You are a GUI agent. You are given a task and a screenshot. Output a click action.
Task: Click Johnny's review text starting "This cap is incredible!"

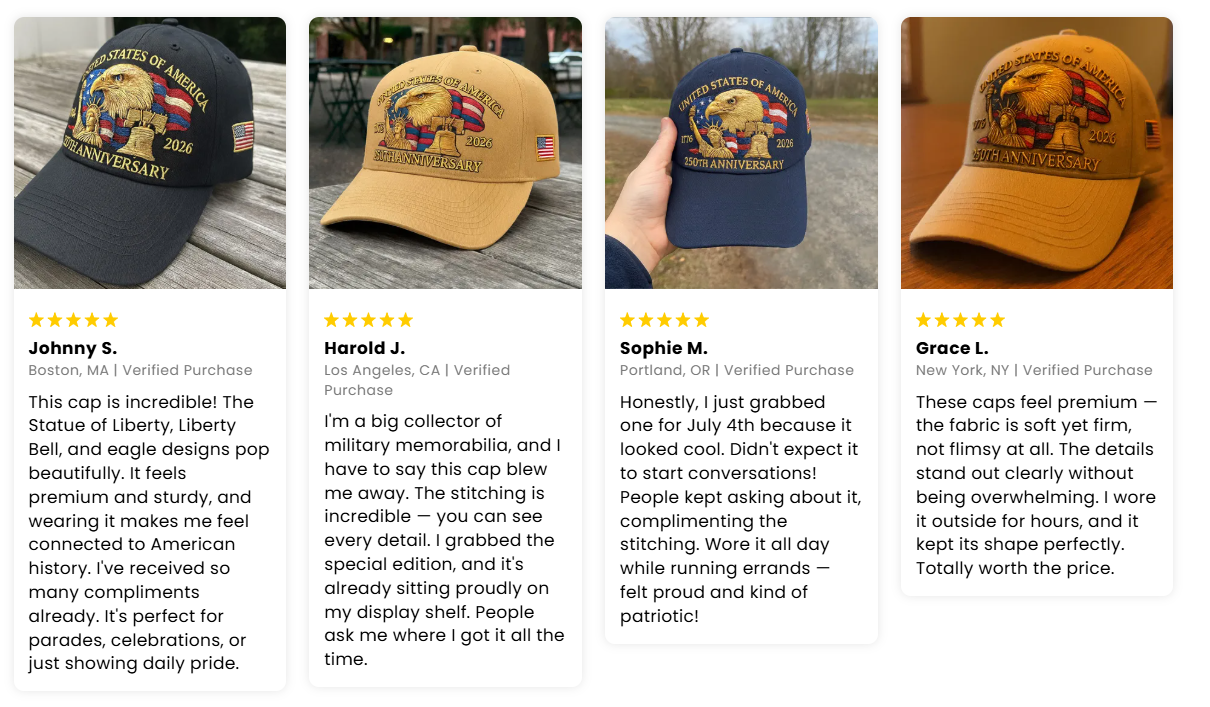[x=149, y=532]
